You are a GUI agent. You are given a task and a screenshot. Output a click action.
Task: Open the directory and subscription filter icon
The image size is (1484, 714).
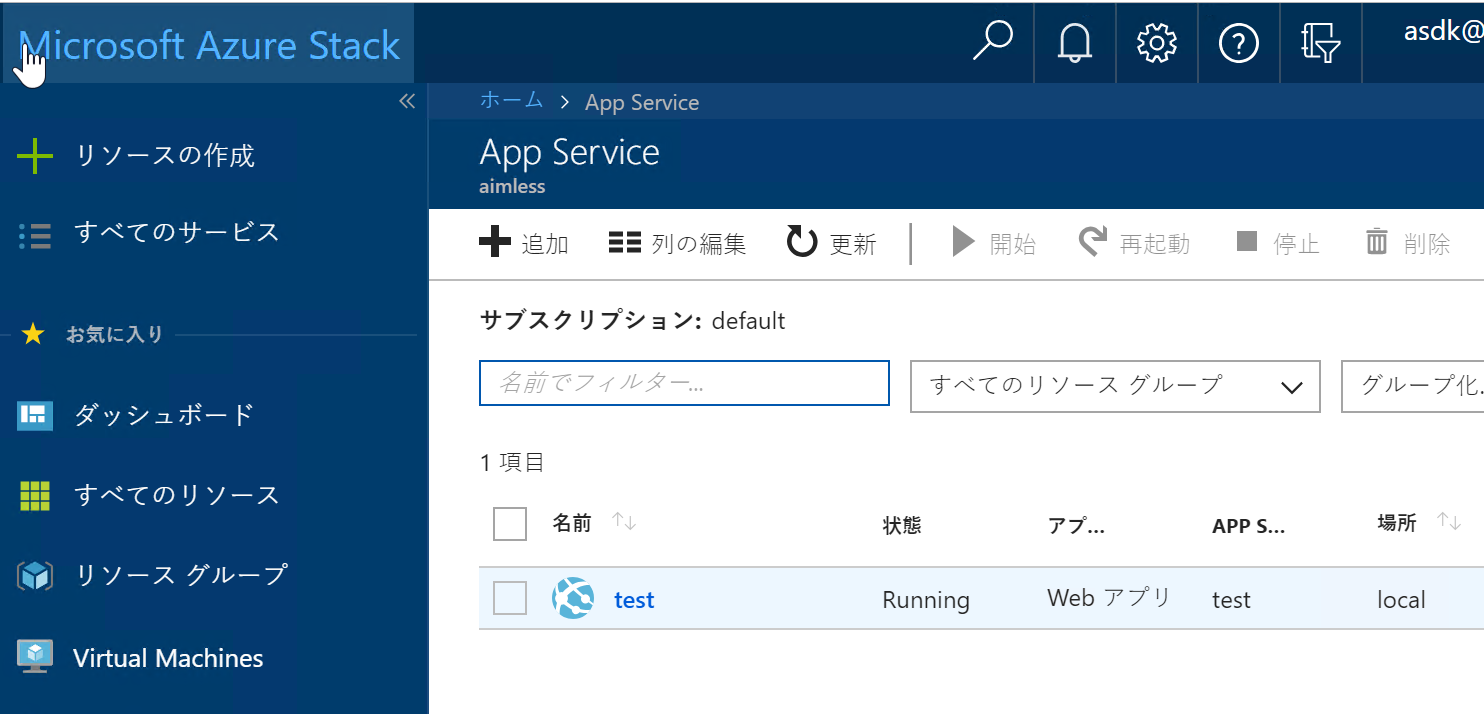coord(1320,43)
